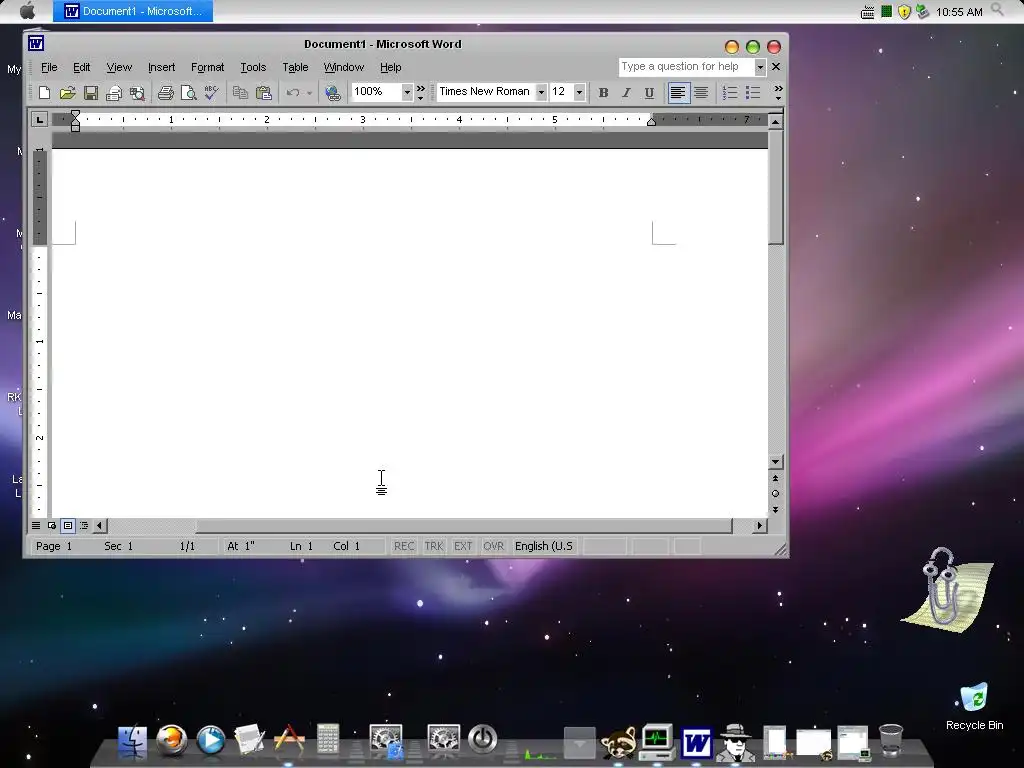Screen dimensions: 1024x768
Task: Close the document with the X near help box
Action: pyautogui.click(x=776, y=67)
